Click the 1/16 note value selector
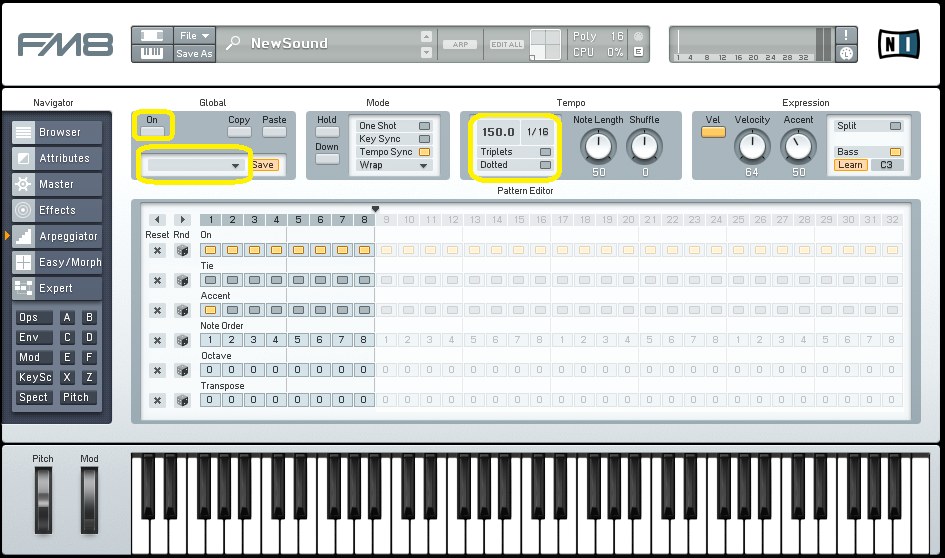This screenshot has height=558, width=945. pyautogui.click(x=538, y=132)
